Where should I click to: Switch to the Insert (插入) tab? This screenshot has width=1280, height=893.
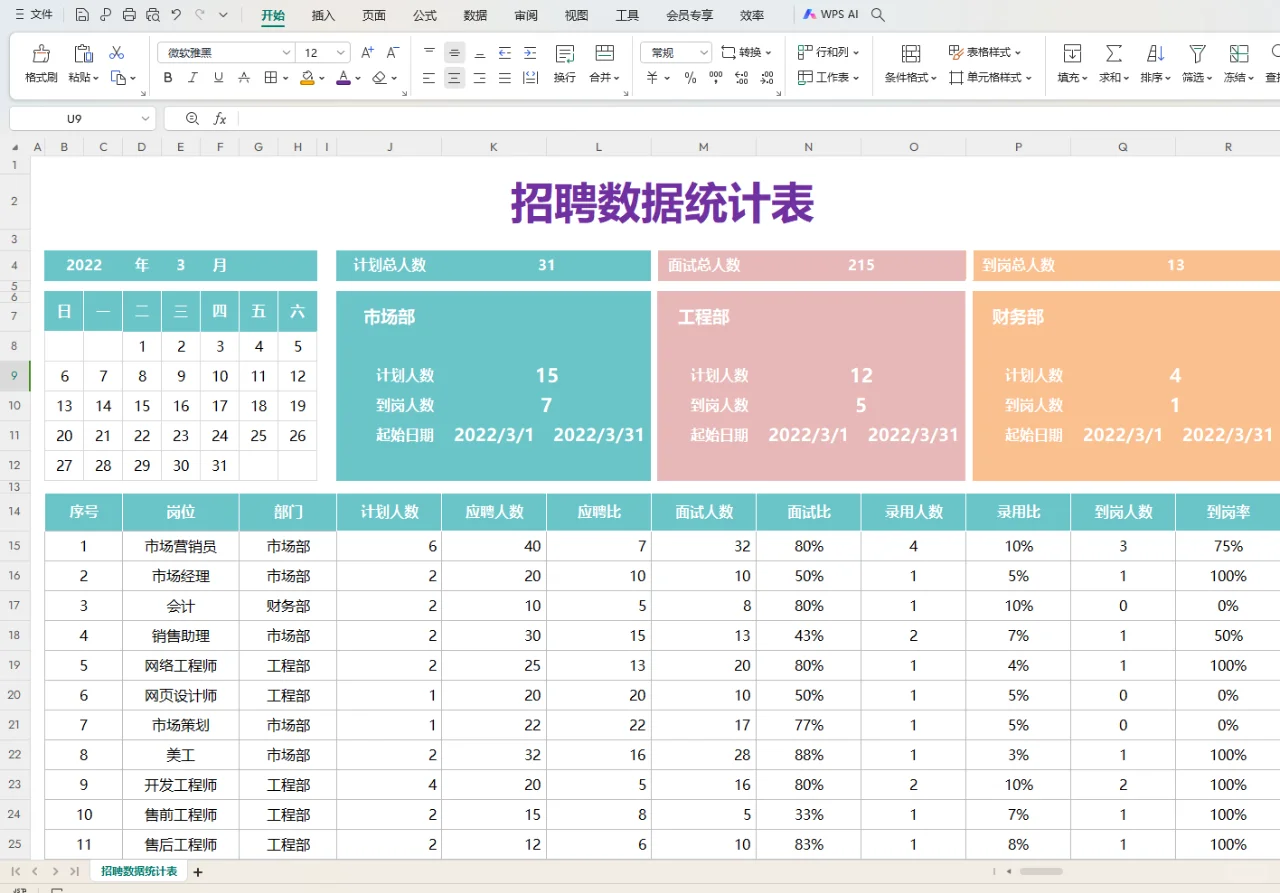coord(323,15)
